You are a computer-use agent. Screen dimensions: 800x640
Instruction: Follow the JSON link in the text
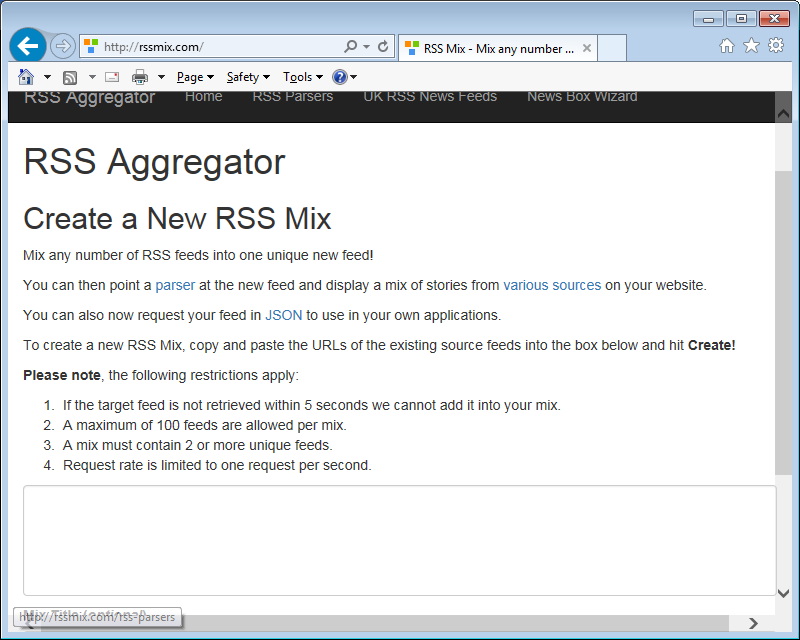pos(283,315)
